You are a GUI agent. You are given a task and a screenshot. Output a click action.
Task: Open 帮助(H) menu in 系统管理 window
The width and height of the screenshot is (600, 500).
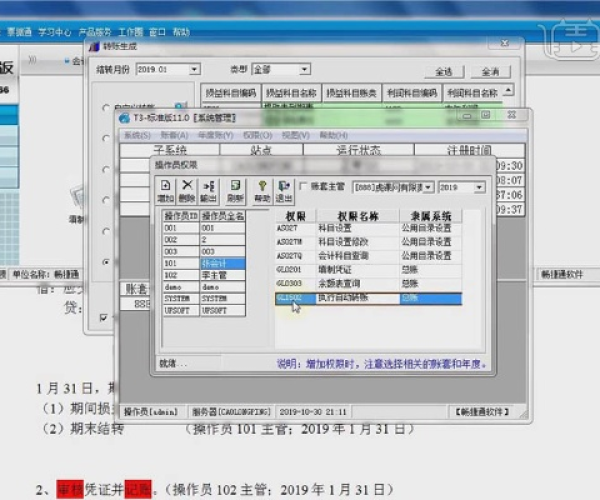[x=334, y=135]
